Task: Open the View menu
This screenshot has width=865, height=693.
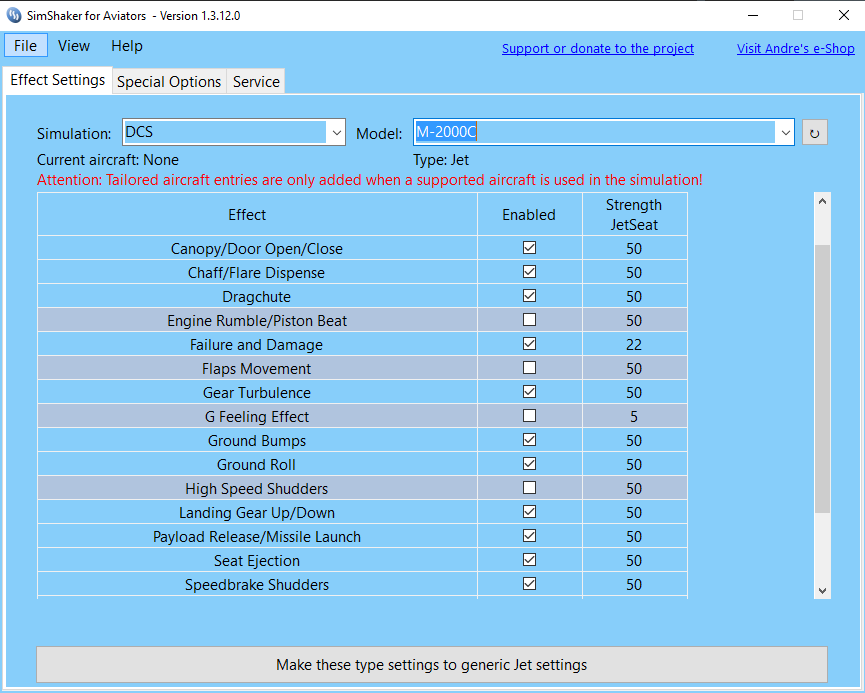Action: (74, 46)
